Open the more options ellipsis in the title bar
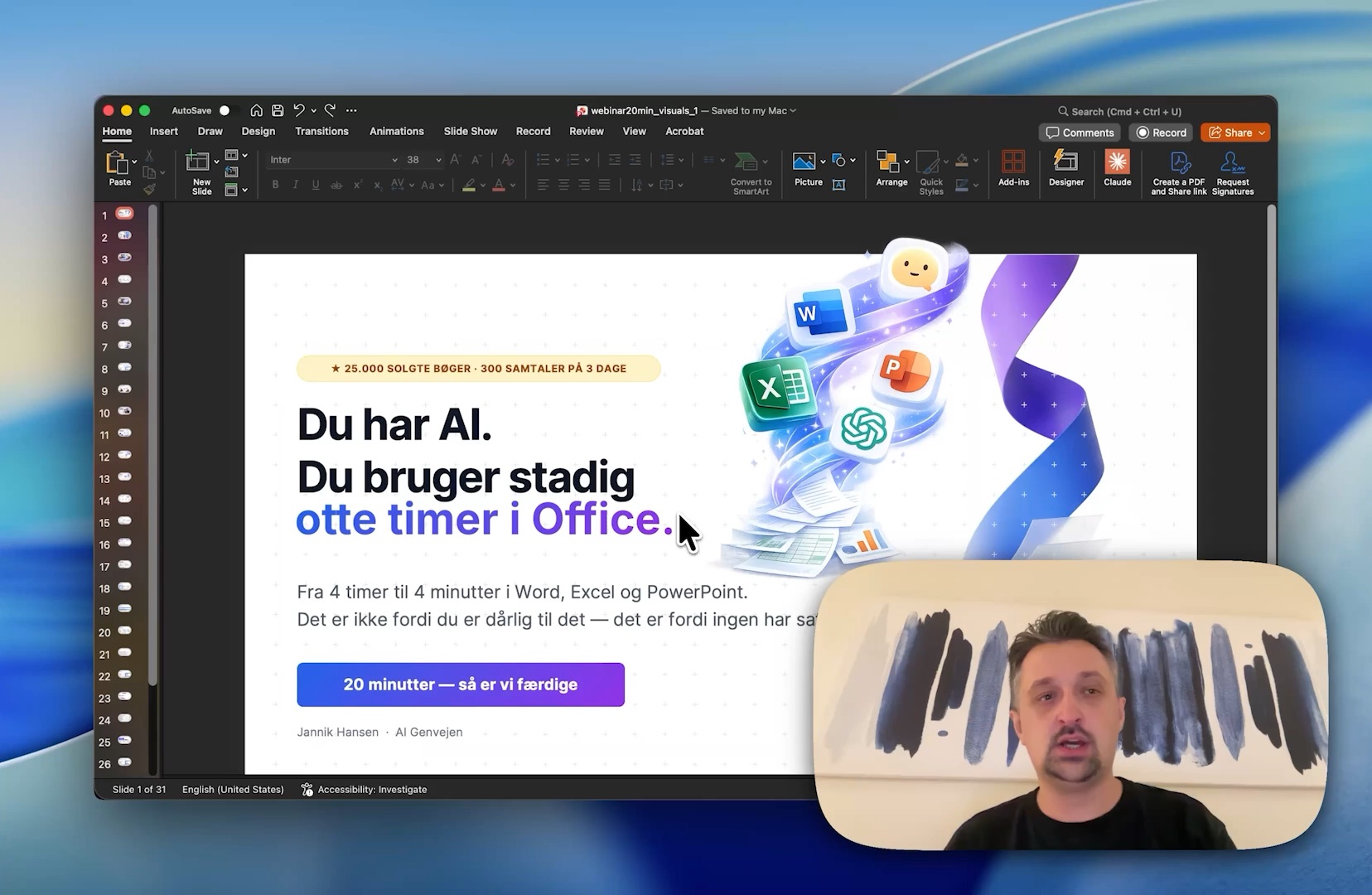The height and width of the screenshot is (895, 1372). click(351, 110)
